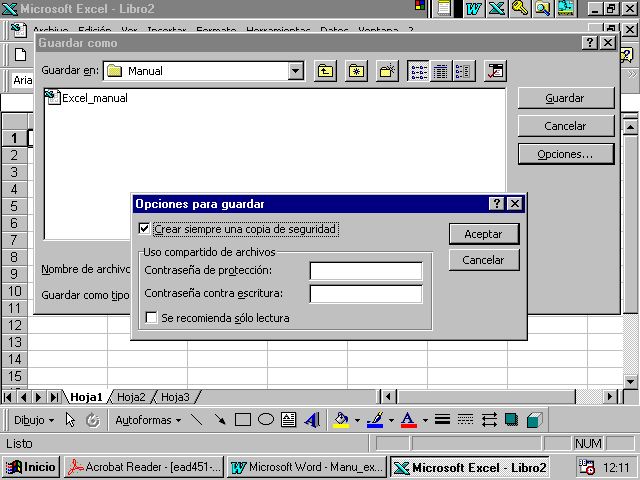640x480 pixels.
Task: Switch to list view in the file dialog
Action: [419, 71]
